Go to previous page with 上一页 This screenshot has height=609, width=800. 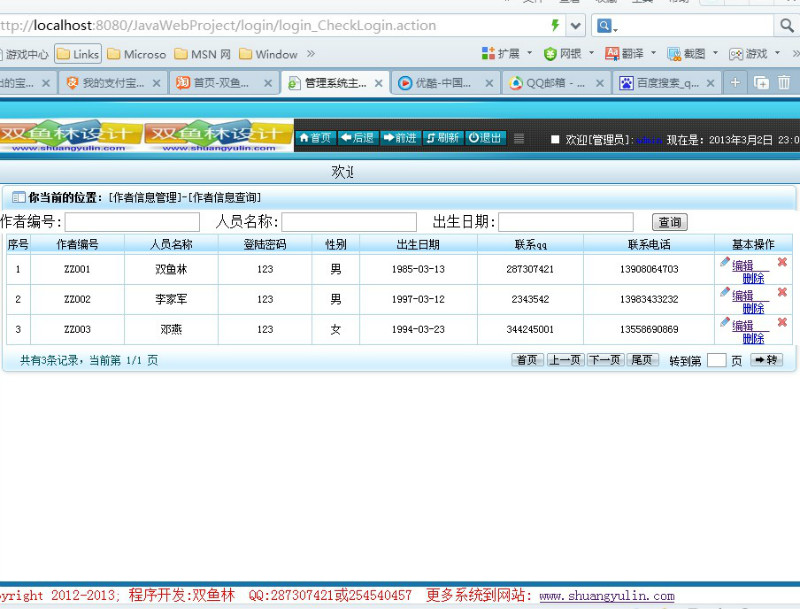pyautogui.click(x=565, y=360)
